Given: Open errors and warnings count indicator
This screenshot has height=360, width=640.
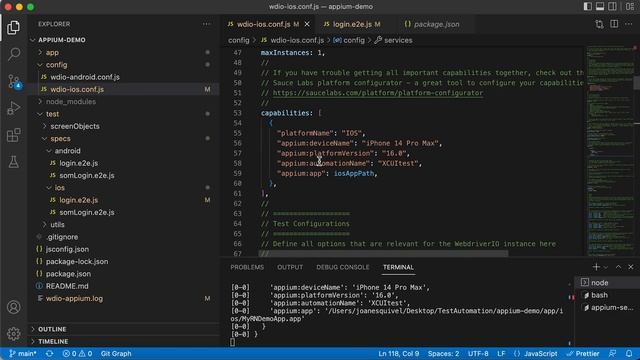Looking at the screenshot, I should click(77, 353).
